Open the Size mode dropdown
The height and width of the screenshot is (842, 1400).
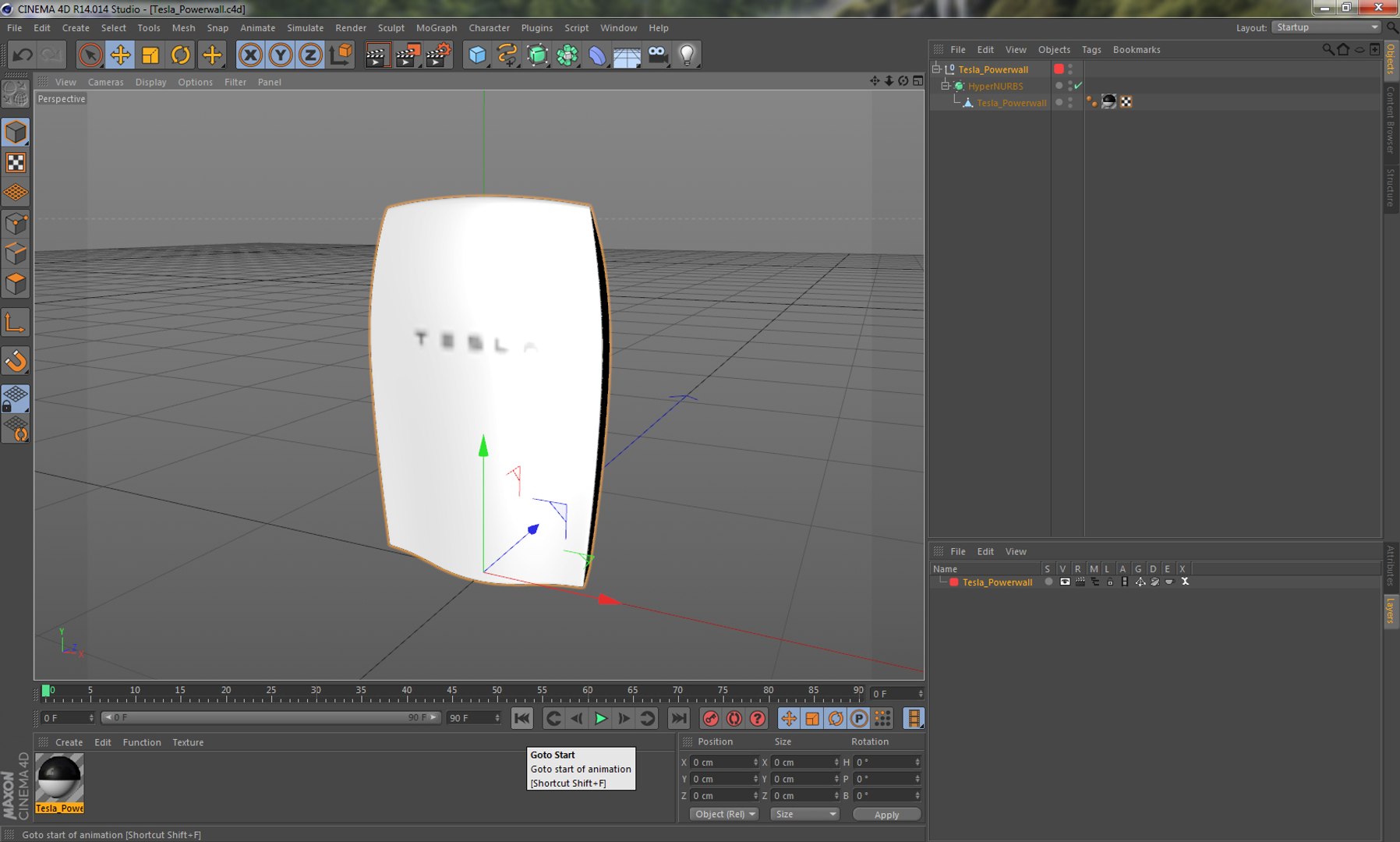pyautogui.click(x=804, y=814)
